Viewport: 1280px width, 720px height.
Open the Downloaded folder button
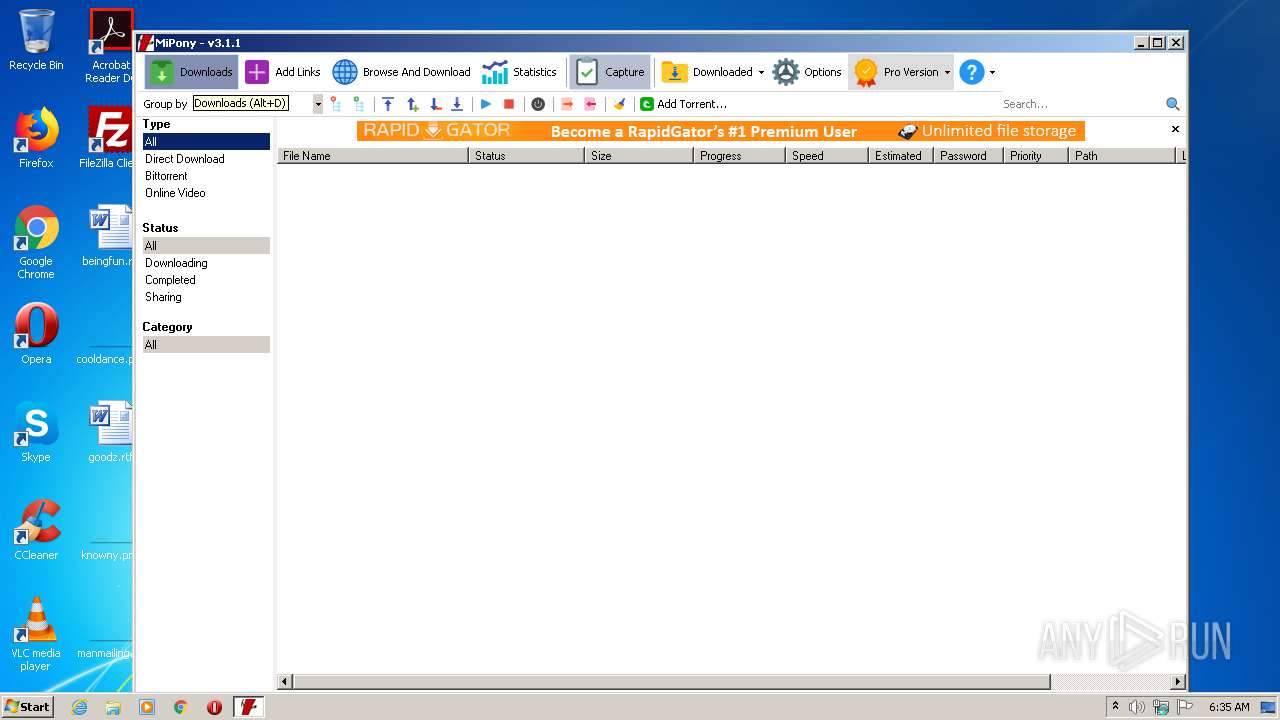(707, 72)
